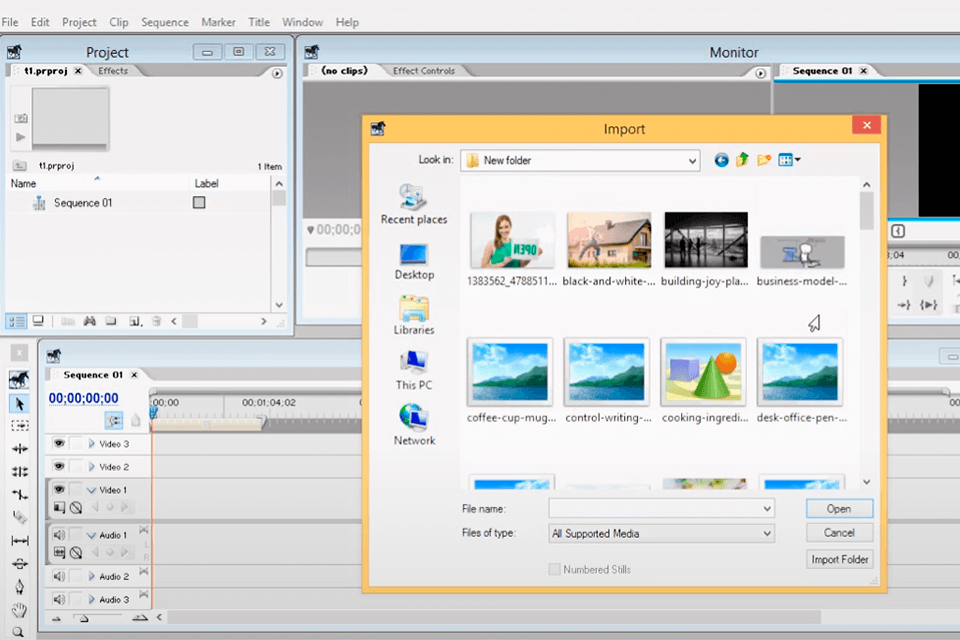Switch to the Effects tab

(x=113, y=70)
